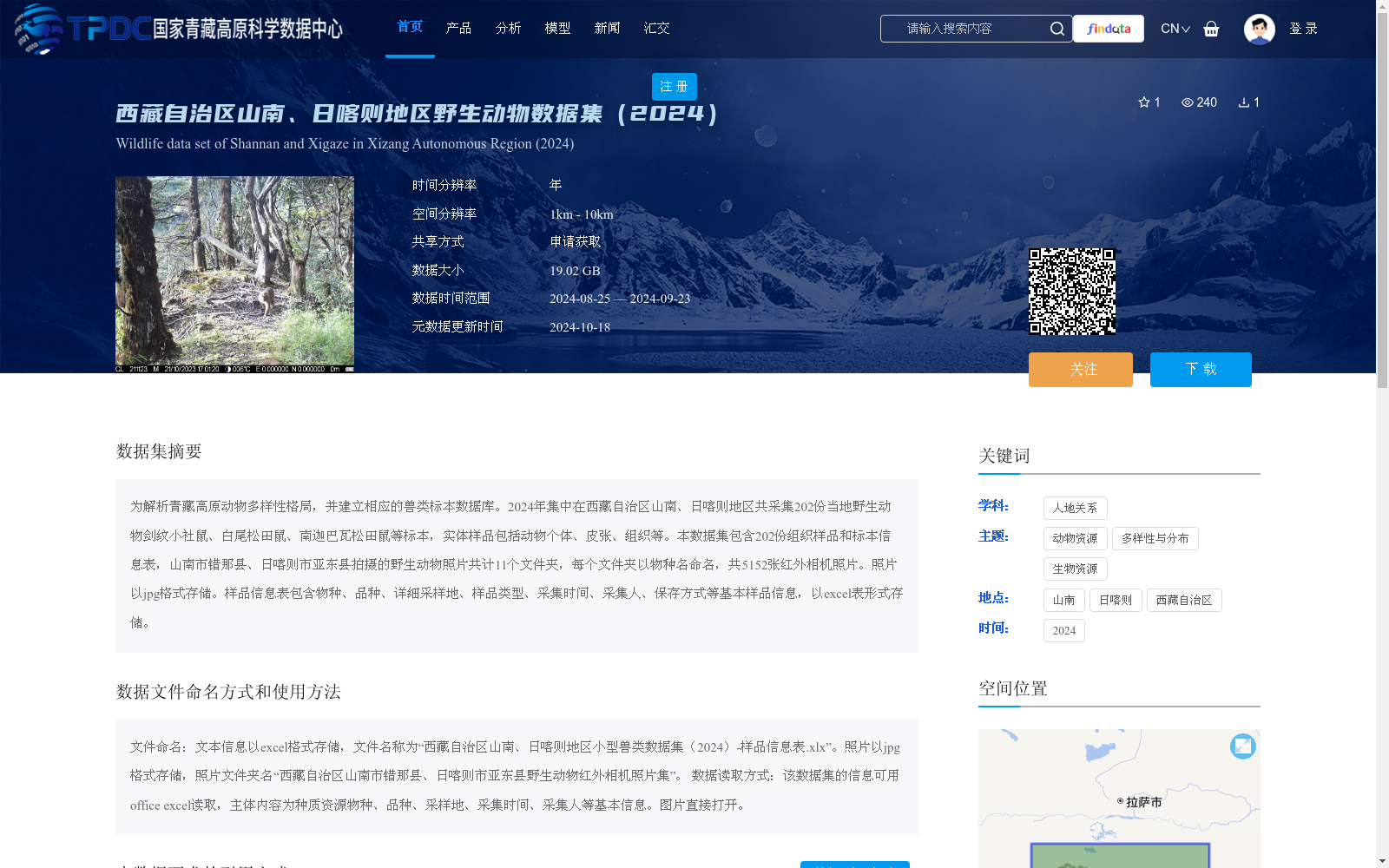Screen dimensions: 1389x868
Task: Open the 产品 menu item
Action: [458, 29]
